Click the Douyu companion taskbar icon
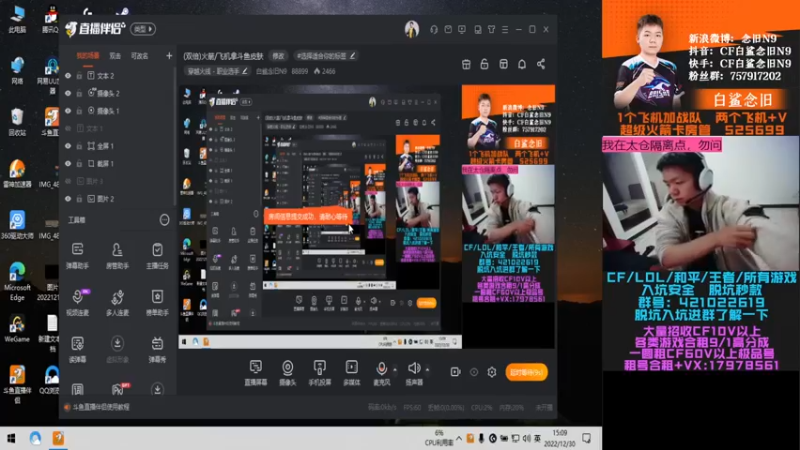 (x=58, y=438)
